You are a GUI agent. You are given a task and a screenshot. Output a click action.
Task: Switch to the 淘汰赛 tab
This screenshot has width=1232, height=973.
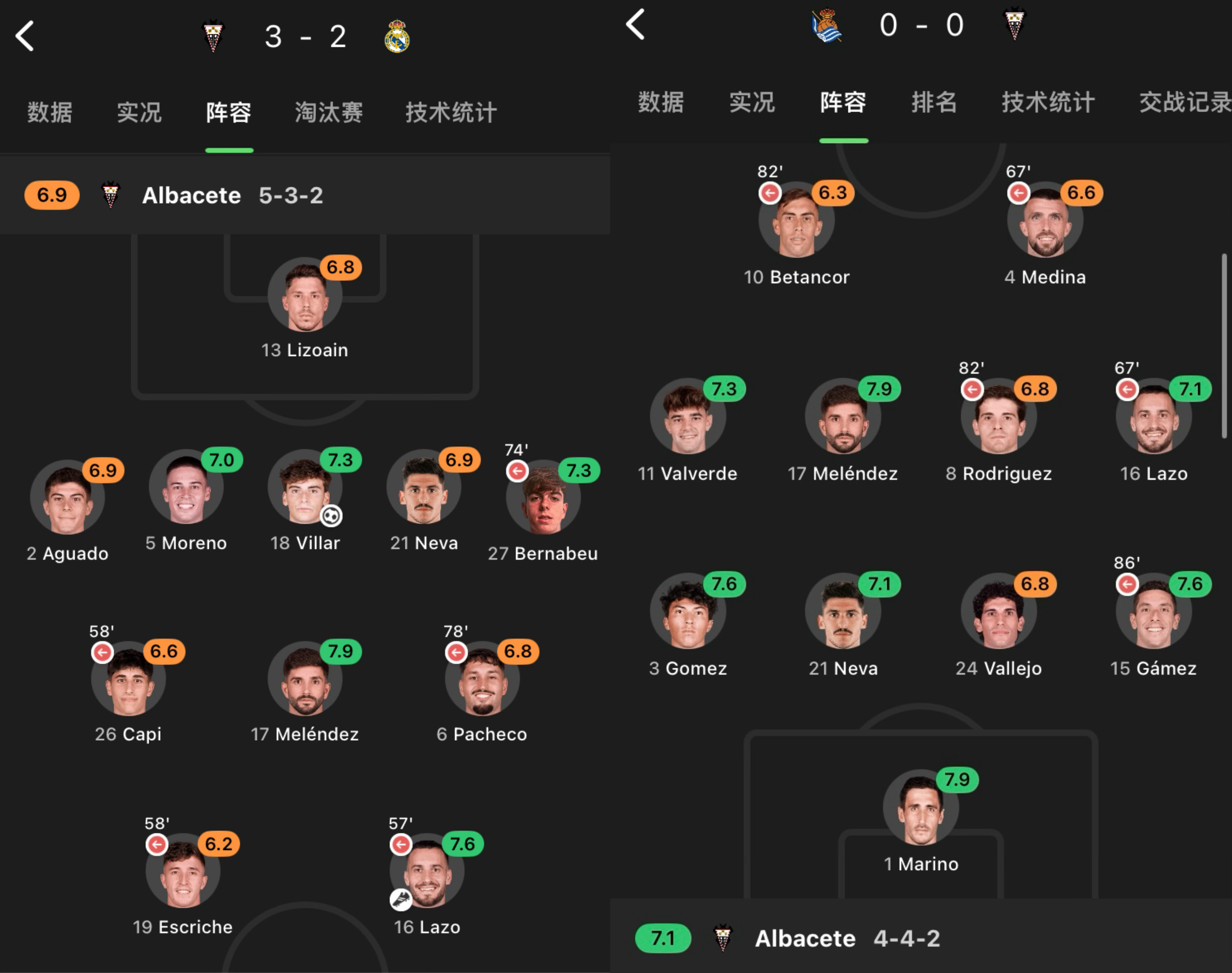(x=328, y=112)
